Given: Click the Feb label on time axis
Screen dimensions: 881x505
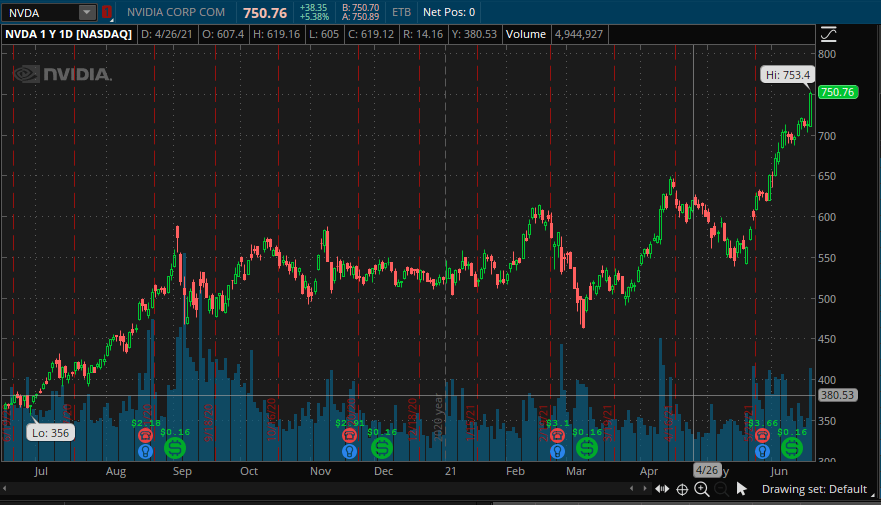Looking at the screenshot, I should coord(515,471).
